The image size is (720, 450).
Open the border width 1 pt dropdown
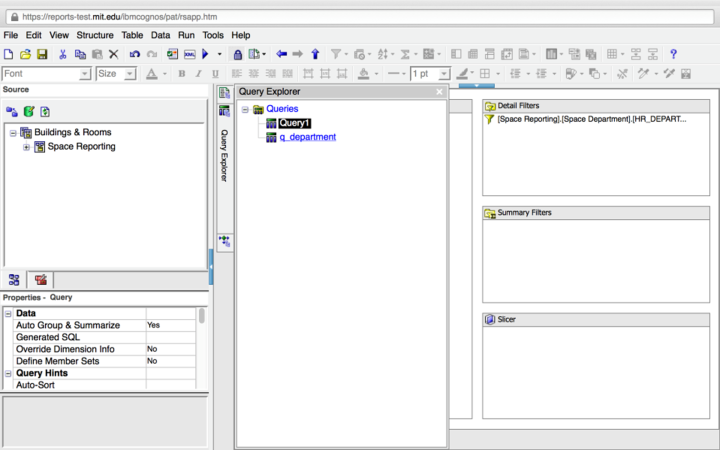tap(445, 74)
